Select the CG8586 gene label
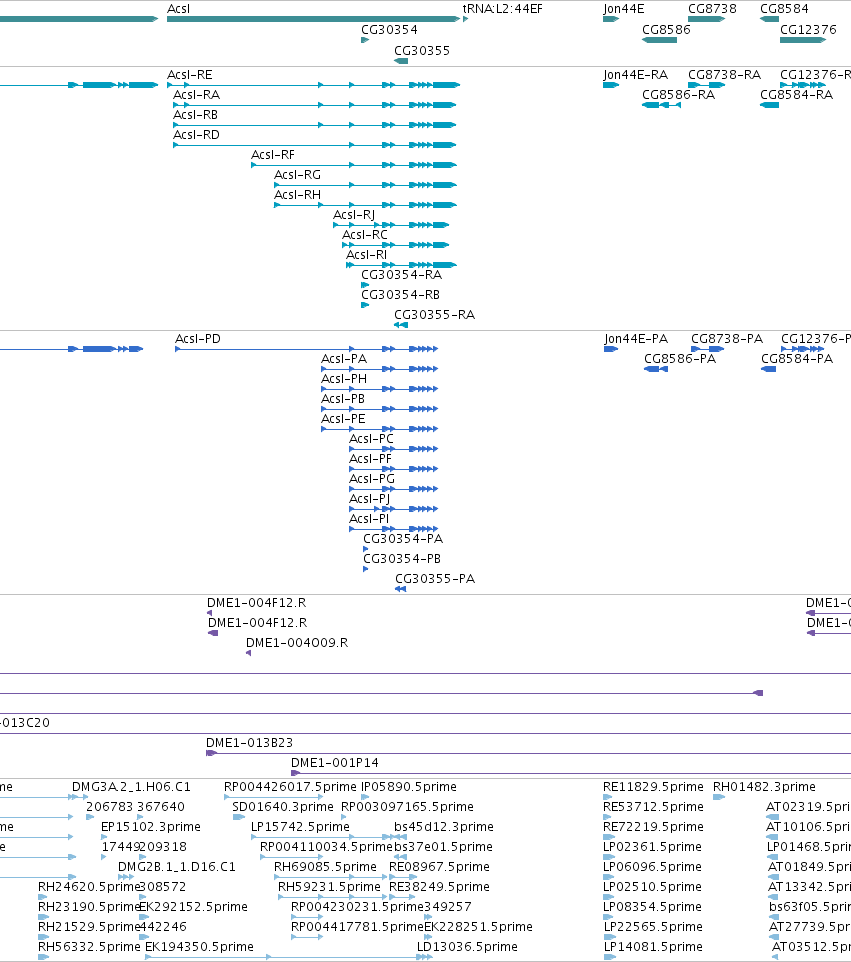Image resolution: width=851 pixels, height=962 pixels. tap(666, 30)
